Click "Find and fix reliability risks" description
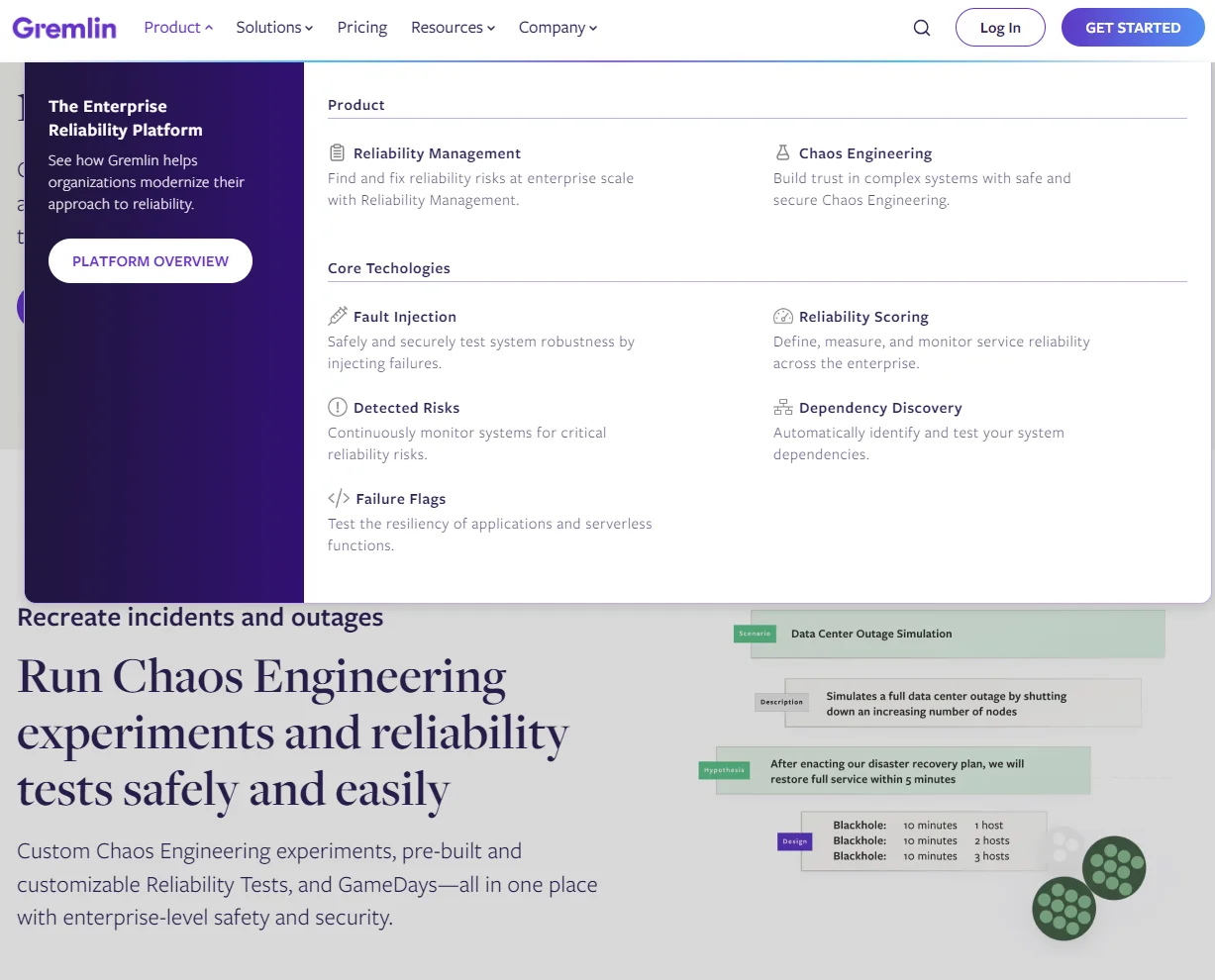 480,189
